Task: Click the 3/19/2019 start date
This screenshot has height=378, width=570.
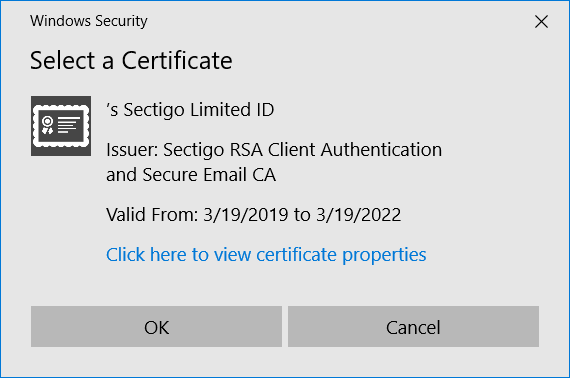Action: click(x=246, y=214)
